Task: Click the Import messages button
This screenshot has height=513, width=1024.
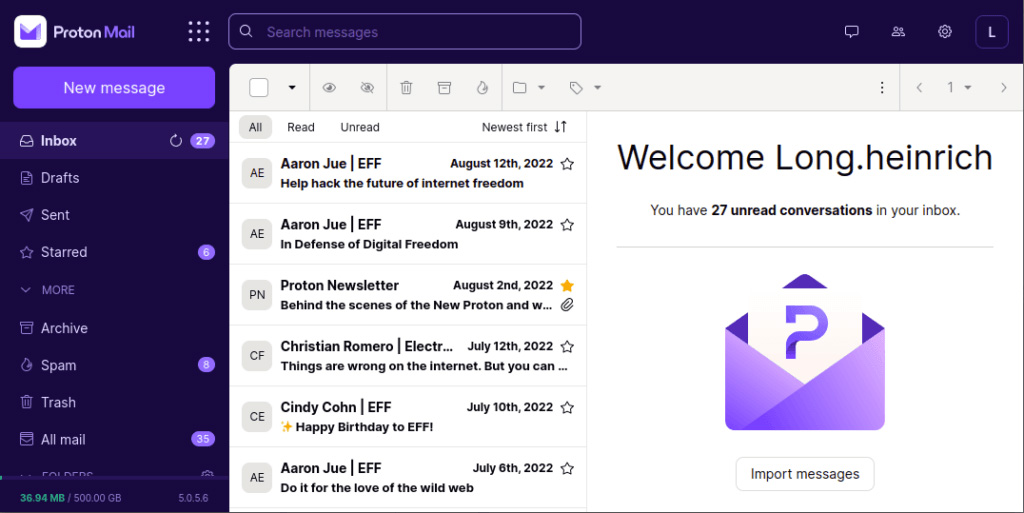Action: click(x=805, y=474)
